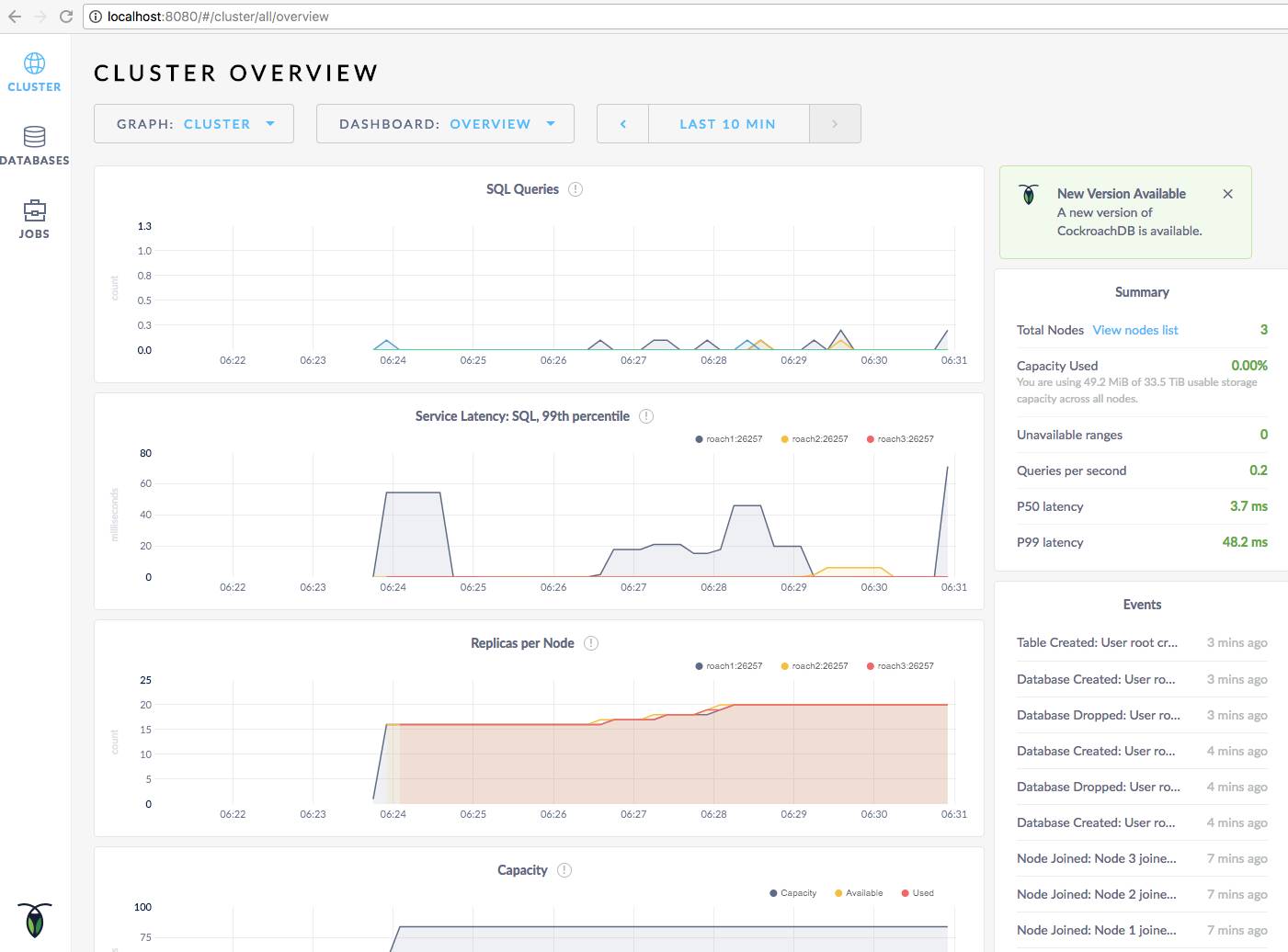
Task: Select the 'Node Joined: Node 2 joine...' event
Action: 1142,894
